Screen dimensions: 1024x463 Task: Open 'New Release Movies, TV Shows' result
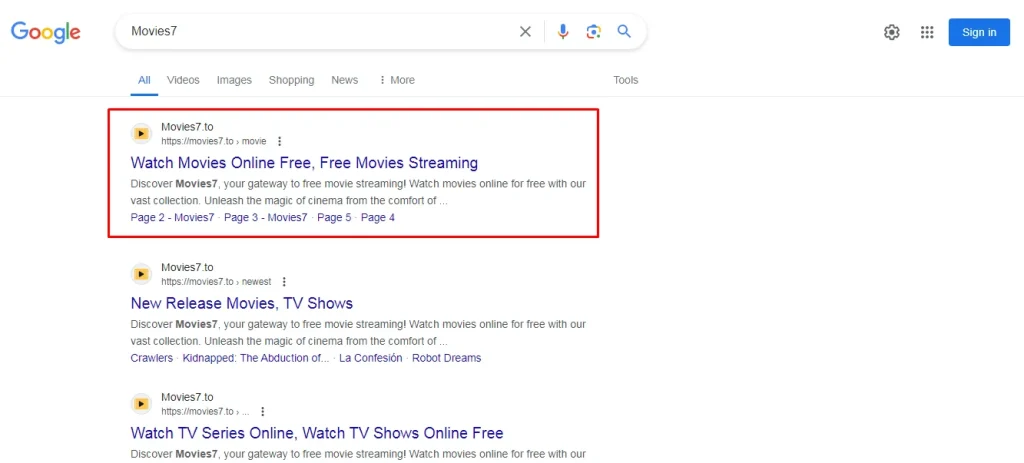point(242,303)
